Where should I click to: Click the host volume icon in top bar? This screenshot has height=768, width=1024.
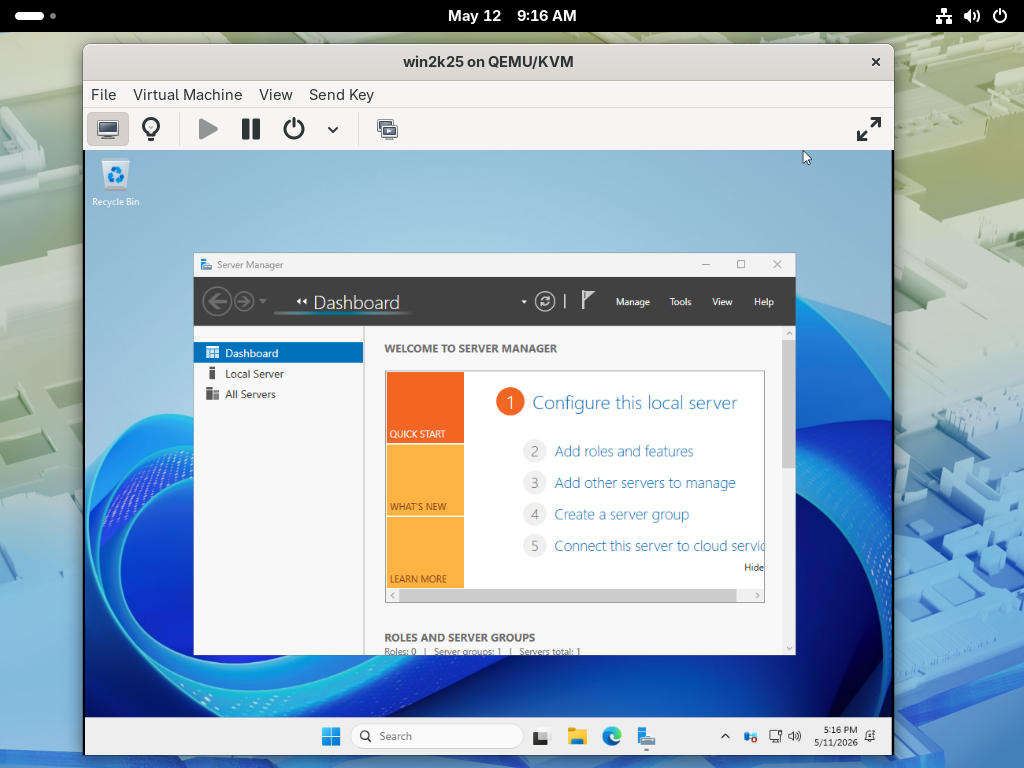[x=972, y=16]
